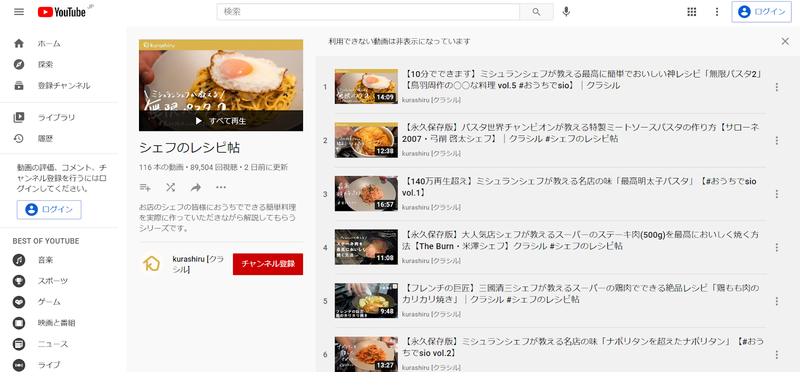Screen dimensions: 800x372
Task: Click the top-right ログイン button
Action: click(761, 12)
